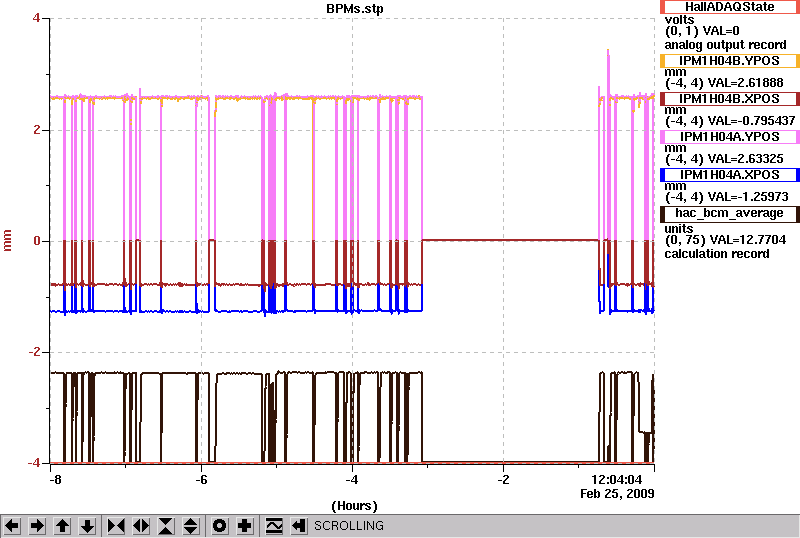Click the vertical zoom-out icon
The image size is (800, 538).
191,526
